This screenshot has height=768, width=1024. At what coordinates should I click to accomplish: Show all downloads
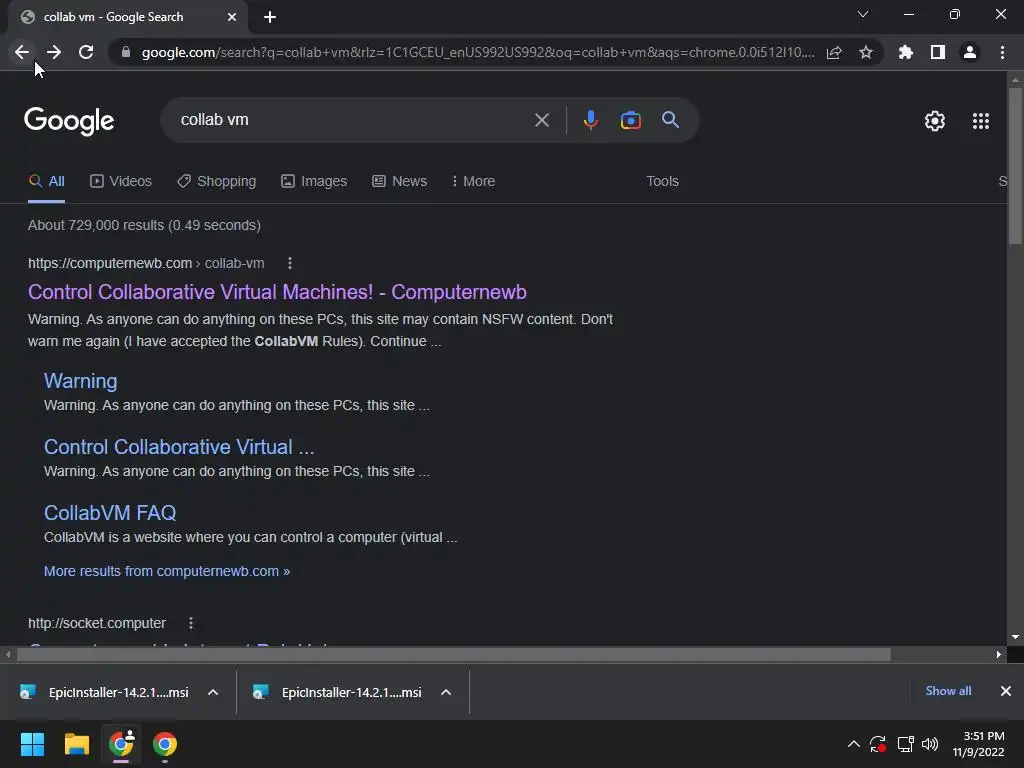948,691
